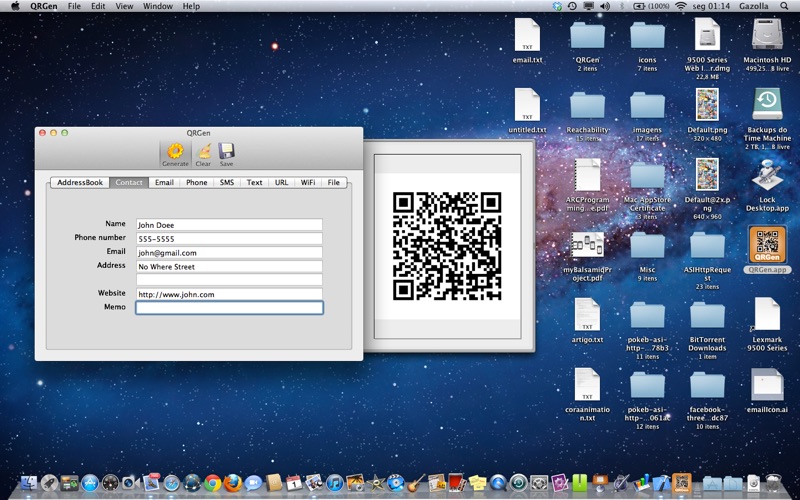Select the QRGen.app desktop icon
Image resolution: width=800 pixels, height=500 pixels.
767,249
